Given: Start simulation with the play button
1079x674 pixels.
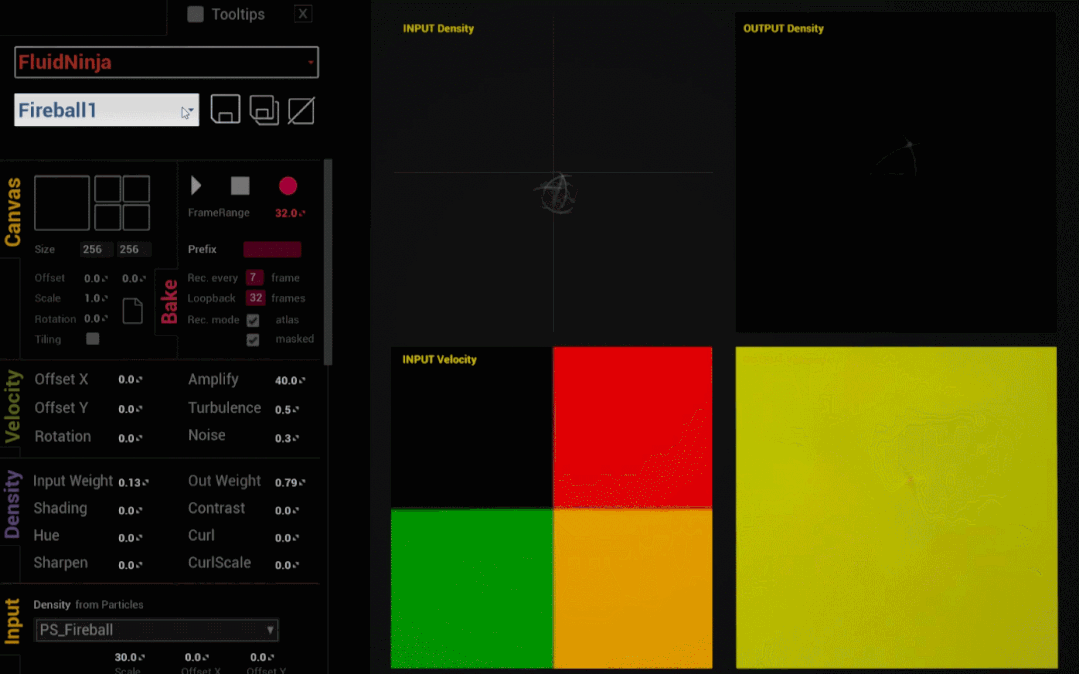Looking at the screenshot, I should coord(196,186).
